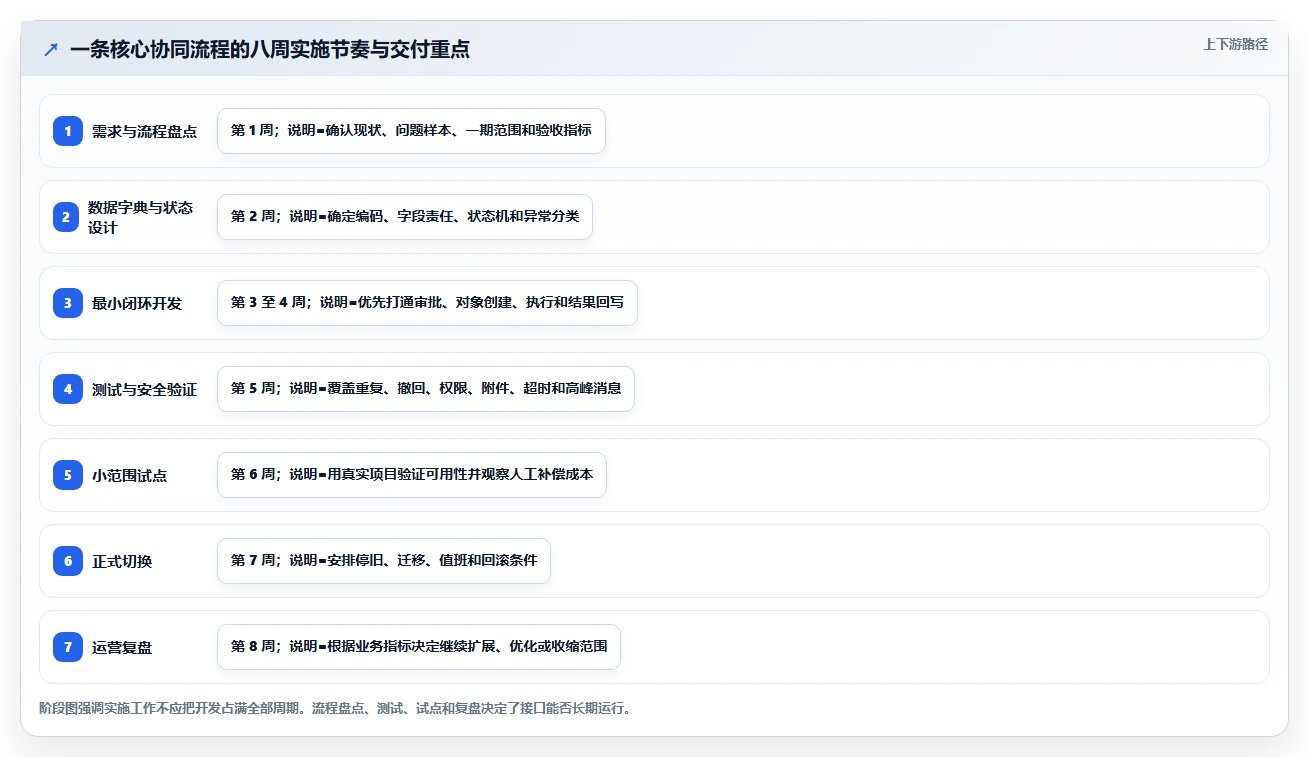
Task: Click the footer note 阶段图强调实施工作
Action: click(x=335, y=708)
